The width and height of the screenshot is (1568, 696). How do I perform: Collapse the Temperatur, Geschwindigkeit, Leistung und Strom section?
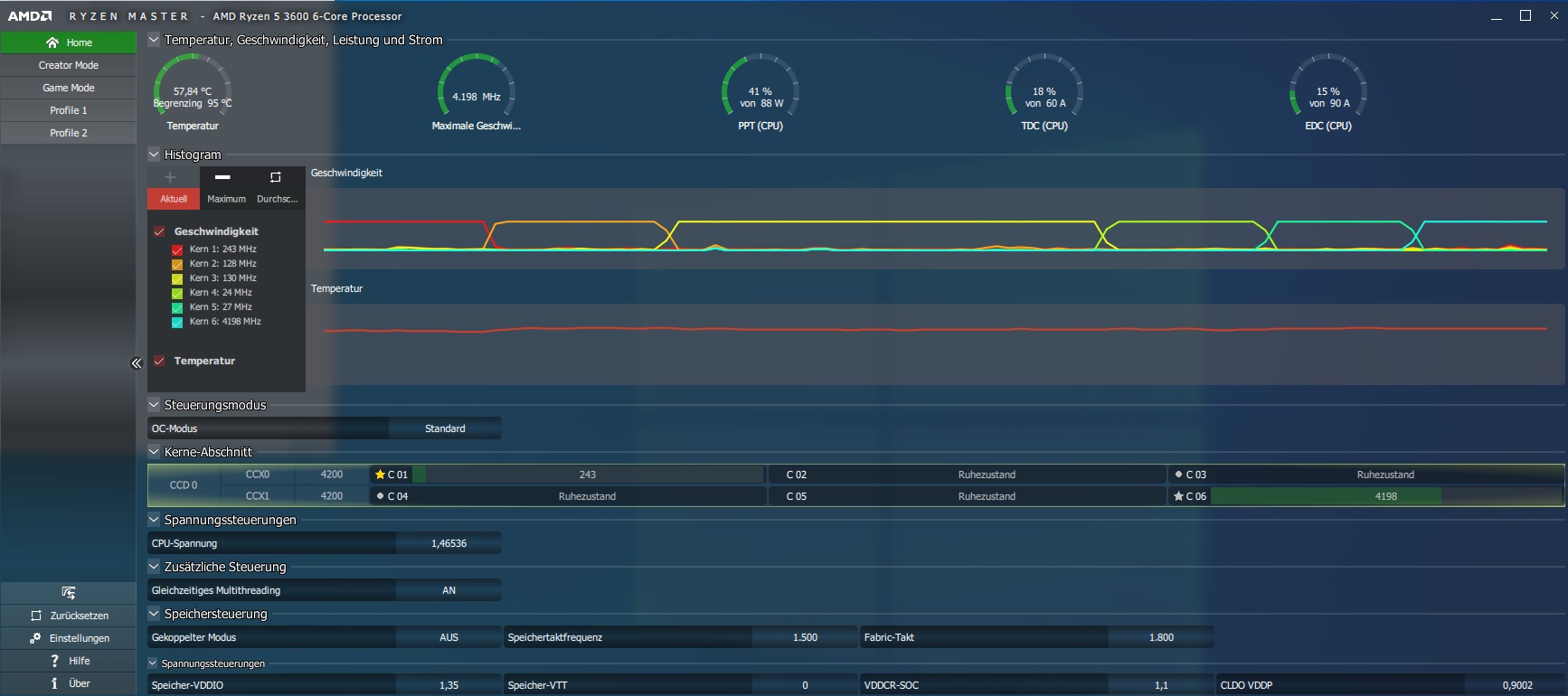coord(154,40)
